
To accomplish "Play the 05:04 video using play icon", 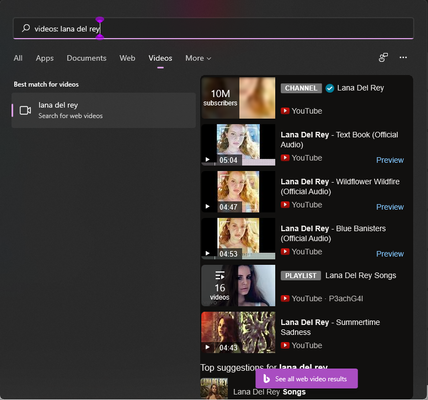I will click(x=207, y=160).
